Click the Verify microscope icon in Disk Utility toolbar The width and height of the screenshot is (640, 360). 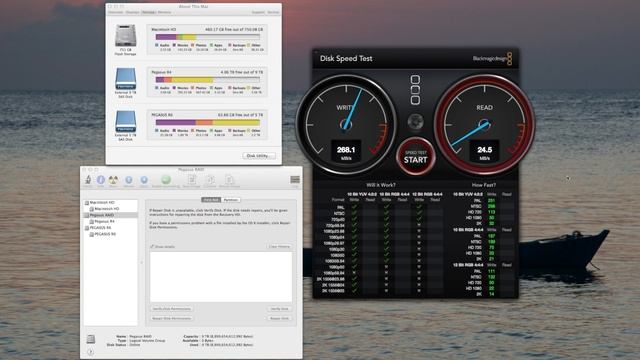pyautogui.click(x=88, y=180)
